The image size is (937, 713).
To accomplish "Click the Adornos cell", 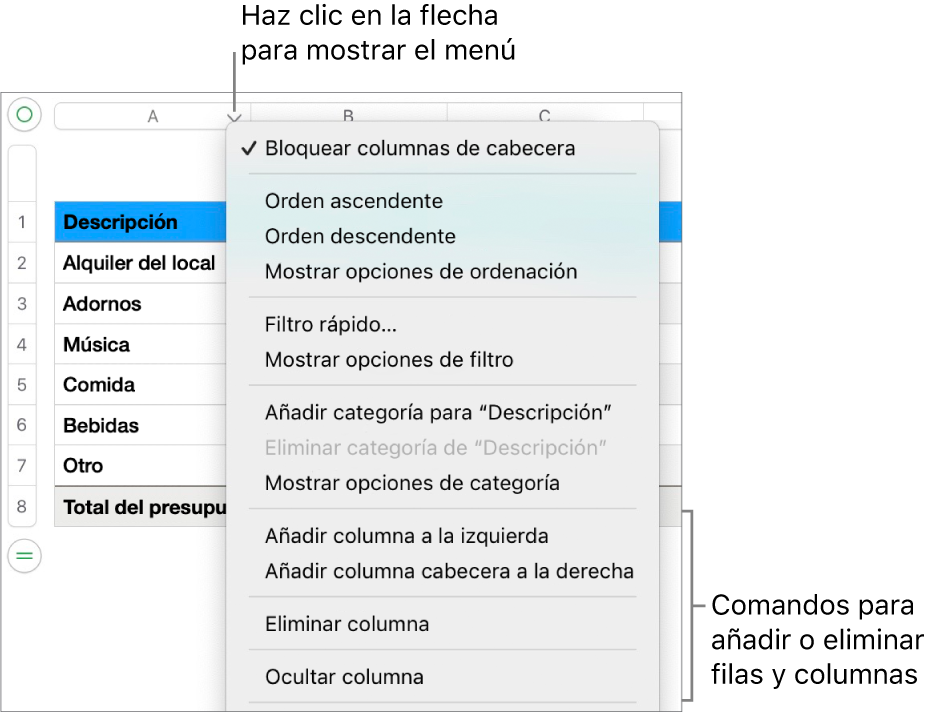I will click(140, 304).
